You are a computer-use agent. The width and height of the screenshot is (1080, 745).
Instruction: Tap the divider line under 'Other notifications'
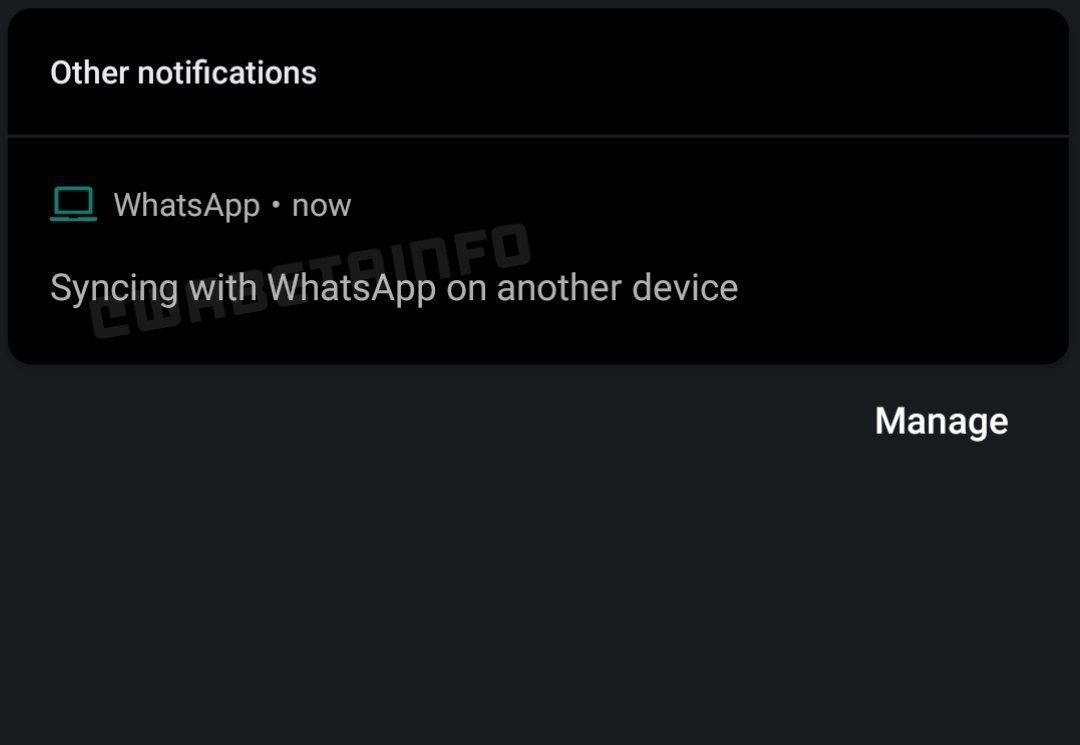point(538,136)
